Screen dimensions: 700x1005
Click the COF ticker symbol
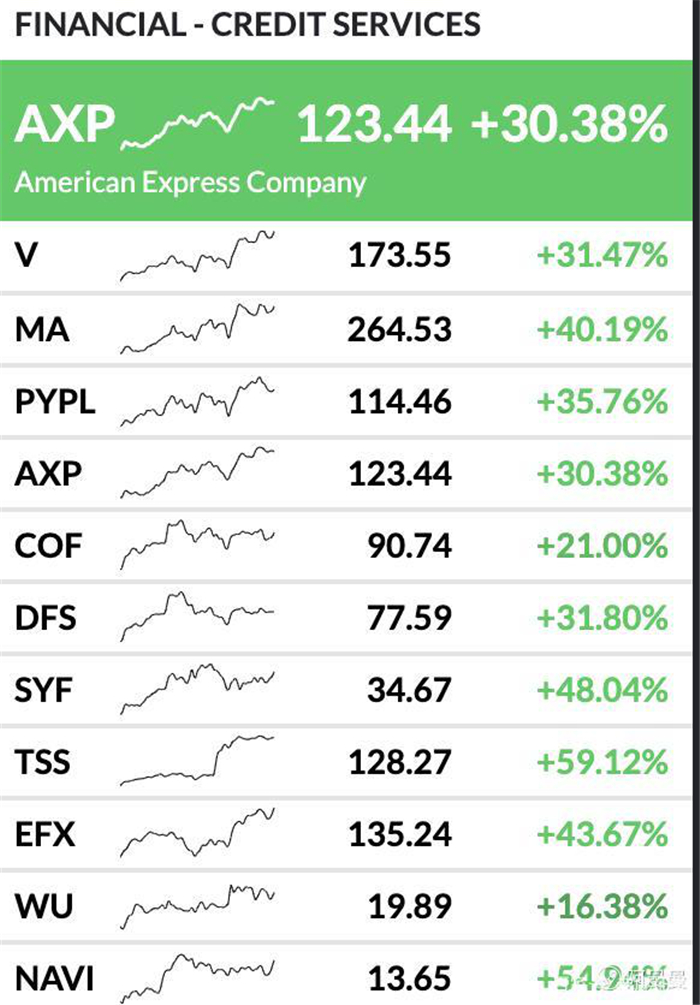[49, 546]
